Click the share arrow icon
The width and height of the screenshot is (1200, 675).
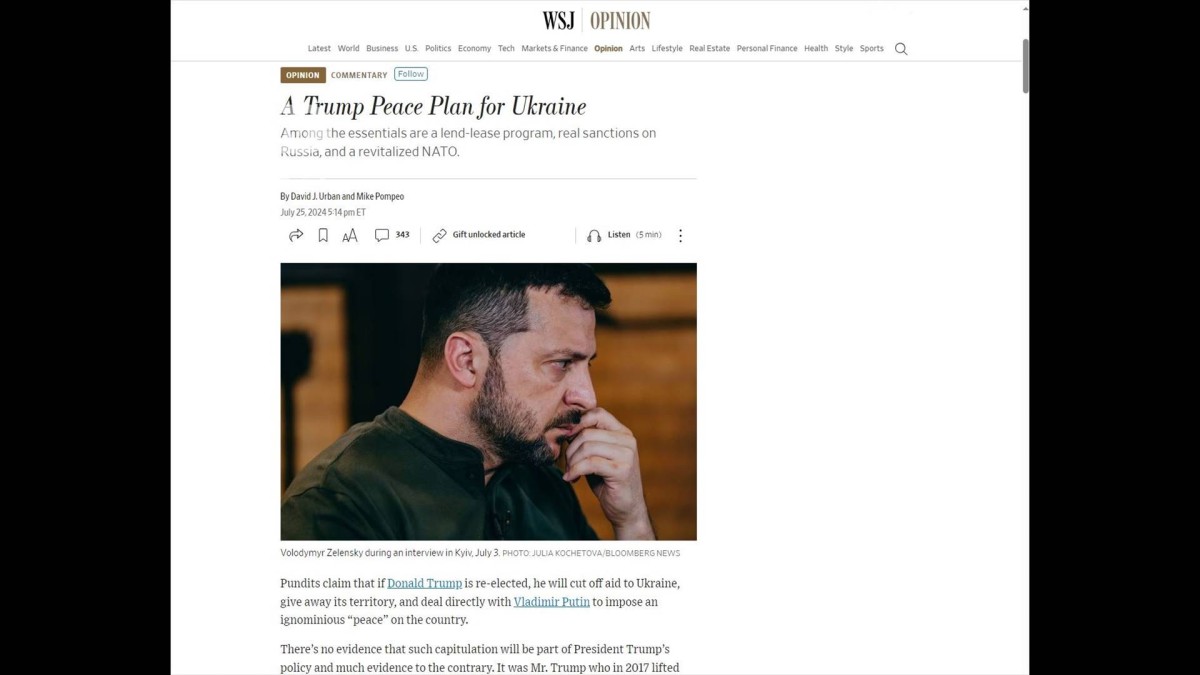[296, 235]
